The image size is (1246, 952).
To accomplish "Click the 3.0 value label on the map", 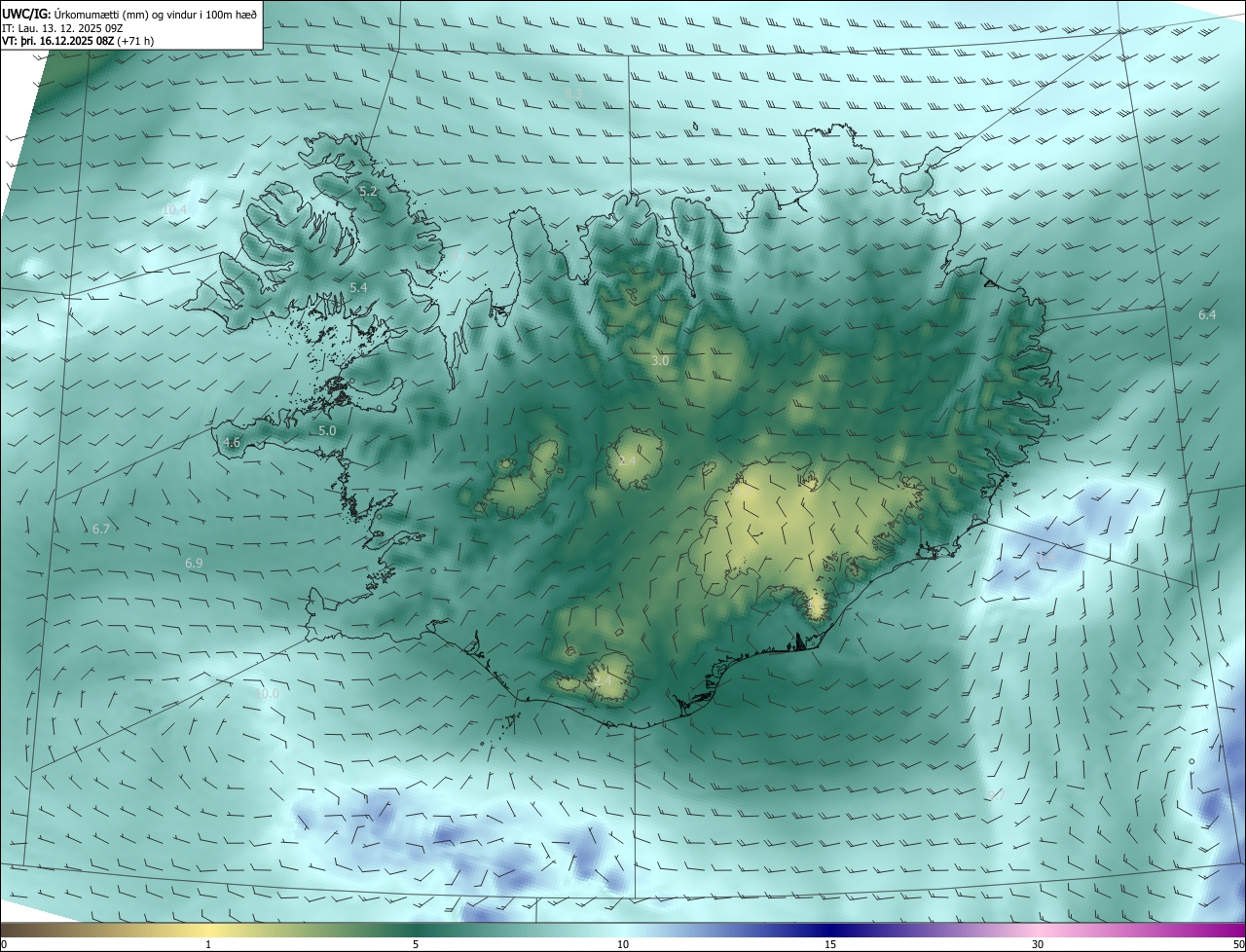I will [660, 360].
